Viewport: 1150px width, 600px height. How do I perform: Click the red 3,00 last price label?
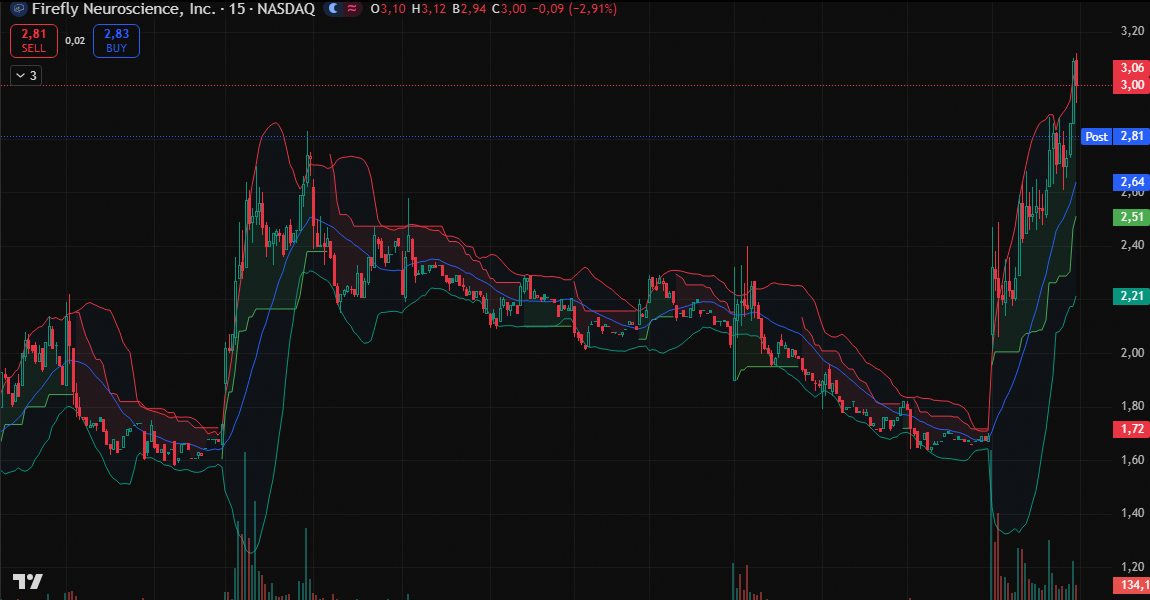point(1132,85)
